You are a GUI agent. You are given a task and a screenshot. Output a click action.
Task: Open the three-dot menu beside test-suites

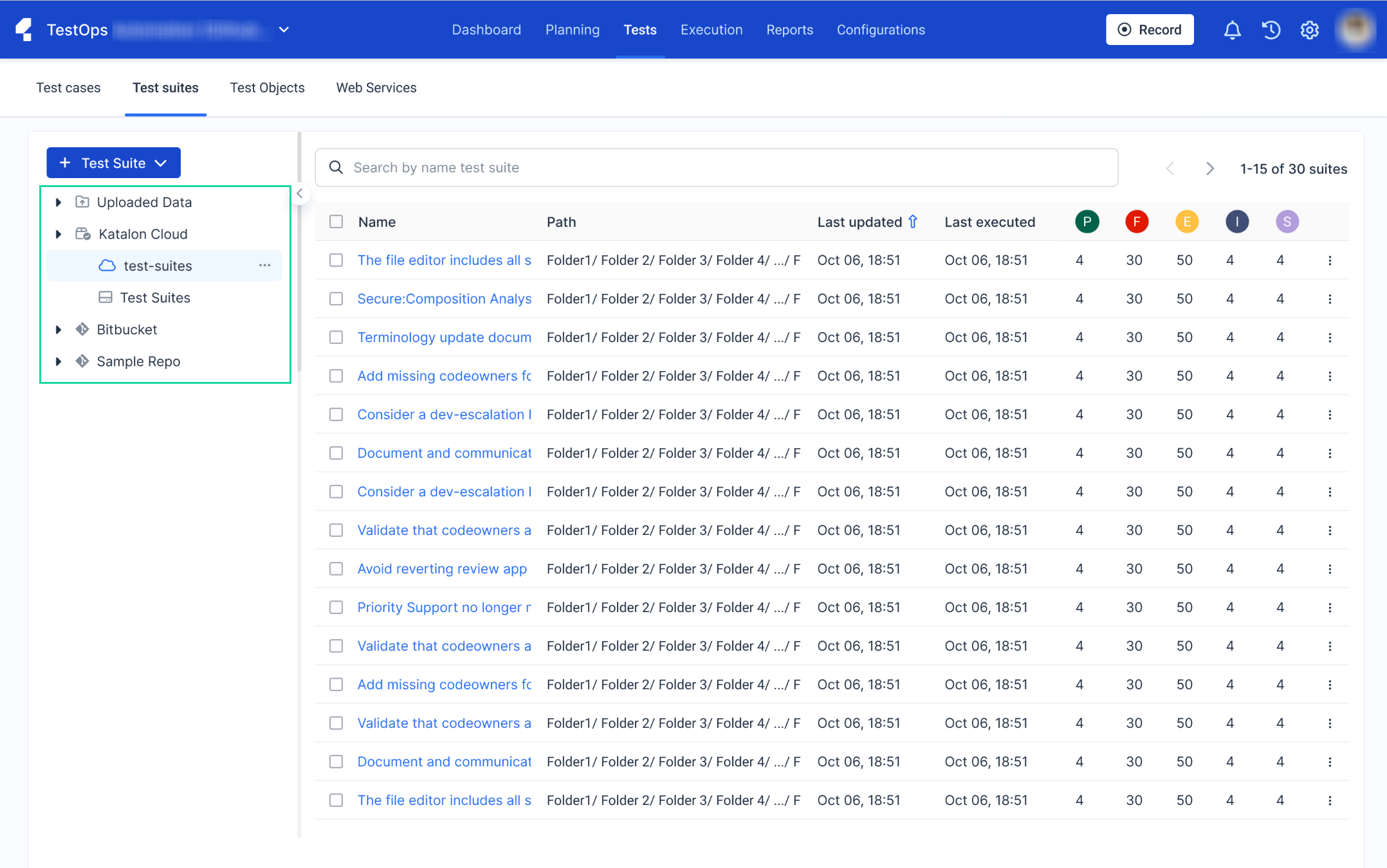click(264, 266)
